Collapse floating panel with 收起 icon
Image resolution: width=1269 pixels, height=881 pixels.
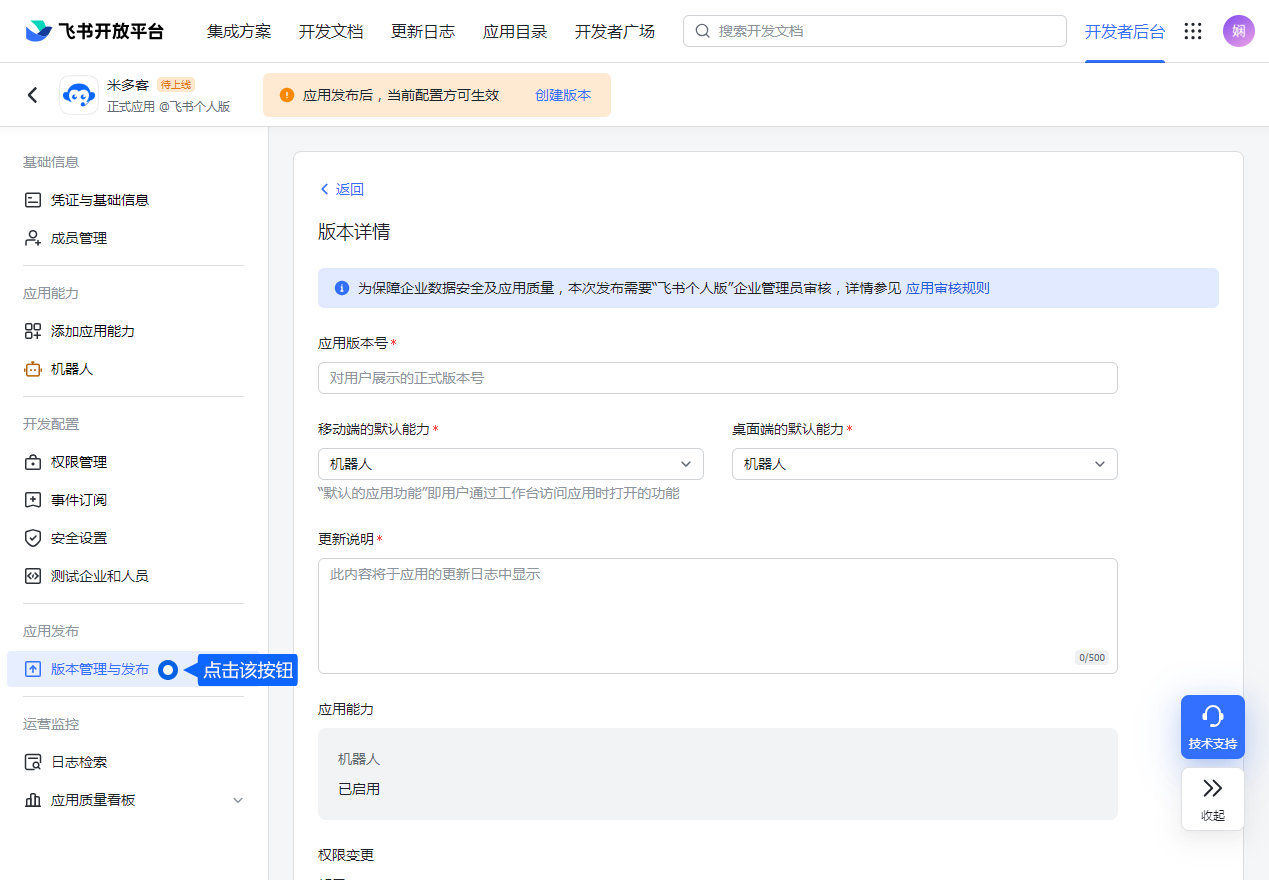pyautogui.click(x=1212, y=798)
